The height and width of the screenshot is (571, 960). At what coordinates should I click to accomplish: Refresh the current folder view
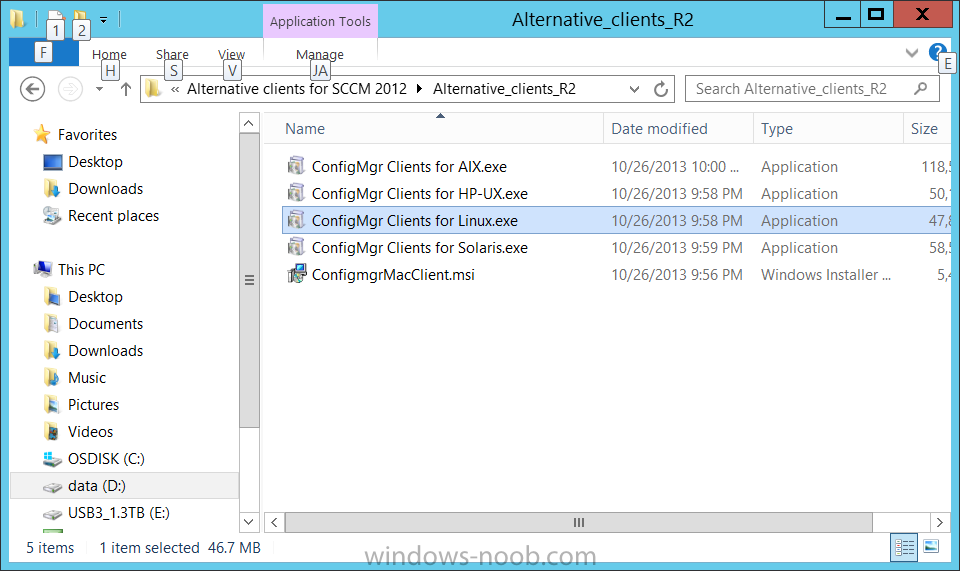[x=661, y=89]
